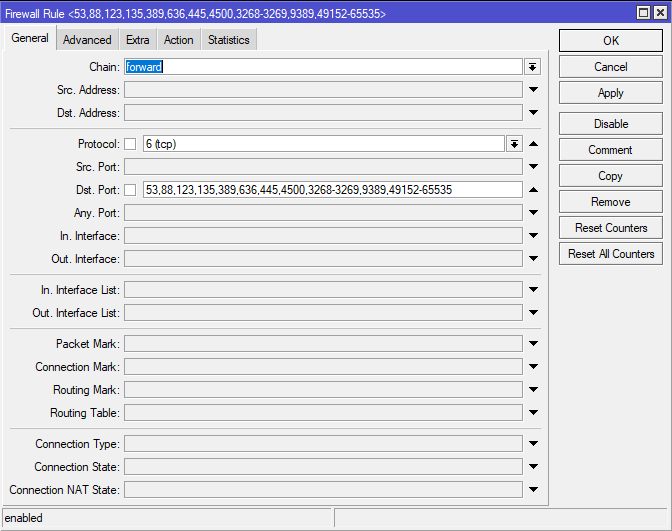Switch to the General tab

pos(30,38)
